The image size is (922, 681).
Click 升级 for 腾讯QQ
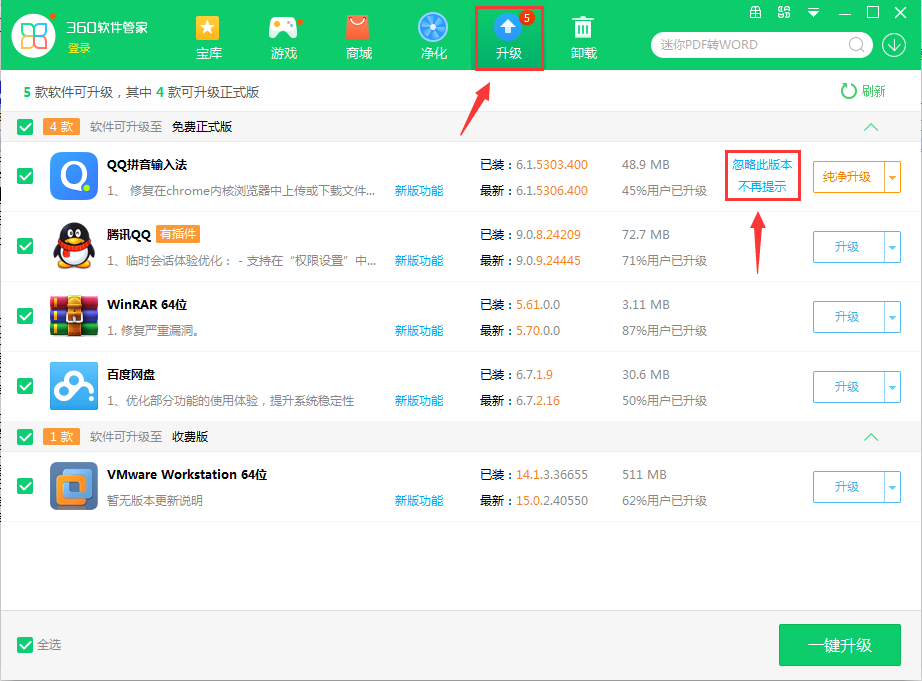click(848, 247)
